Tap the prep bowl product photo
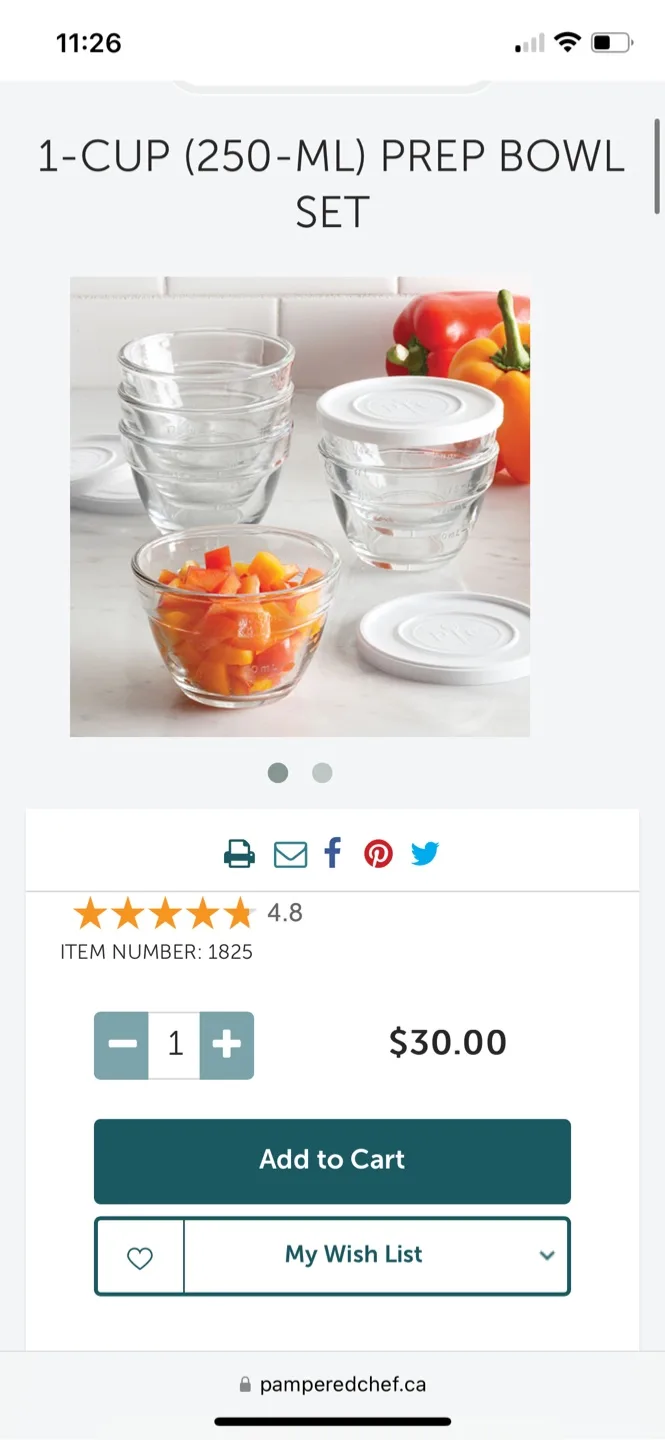Viewport: 665px width, 1440px height. [300, 507]
